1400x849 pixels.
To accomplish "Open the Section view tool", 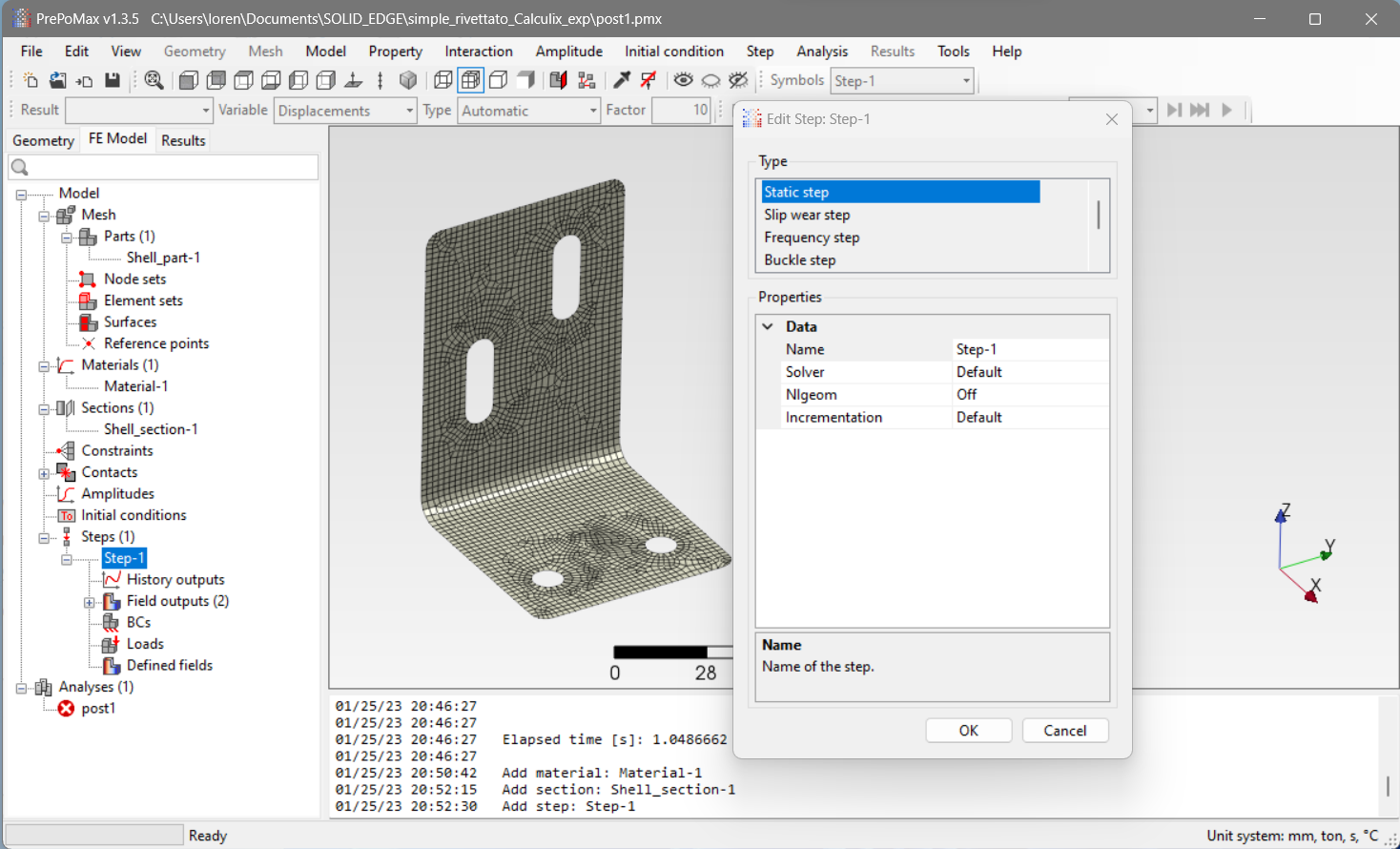I will pyautogui.click(x=558, y=81).
